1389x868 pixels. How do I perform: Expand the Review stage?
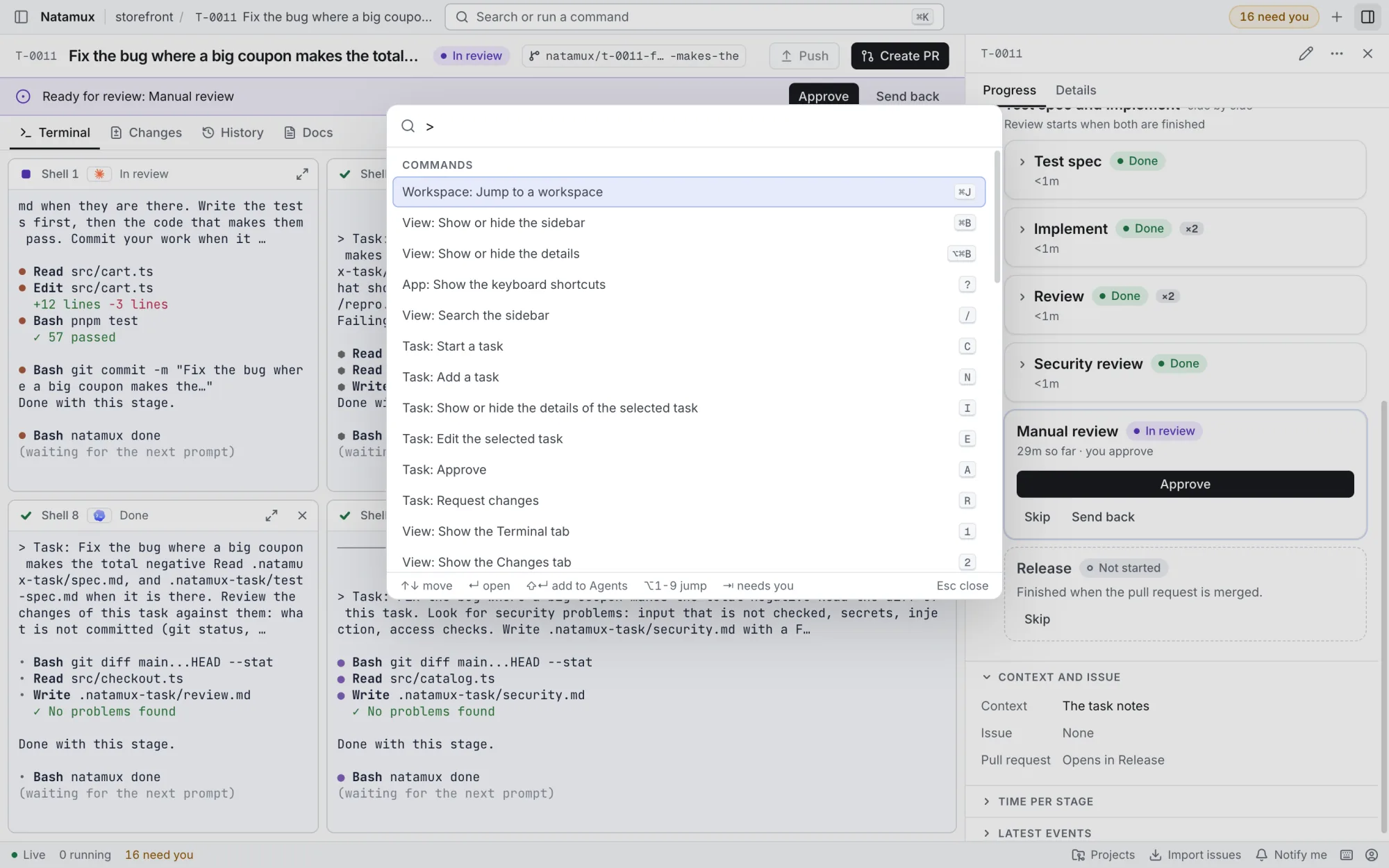[1022, 297]
